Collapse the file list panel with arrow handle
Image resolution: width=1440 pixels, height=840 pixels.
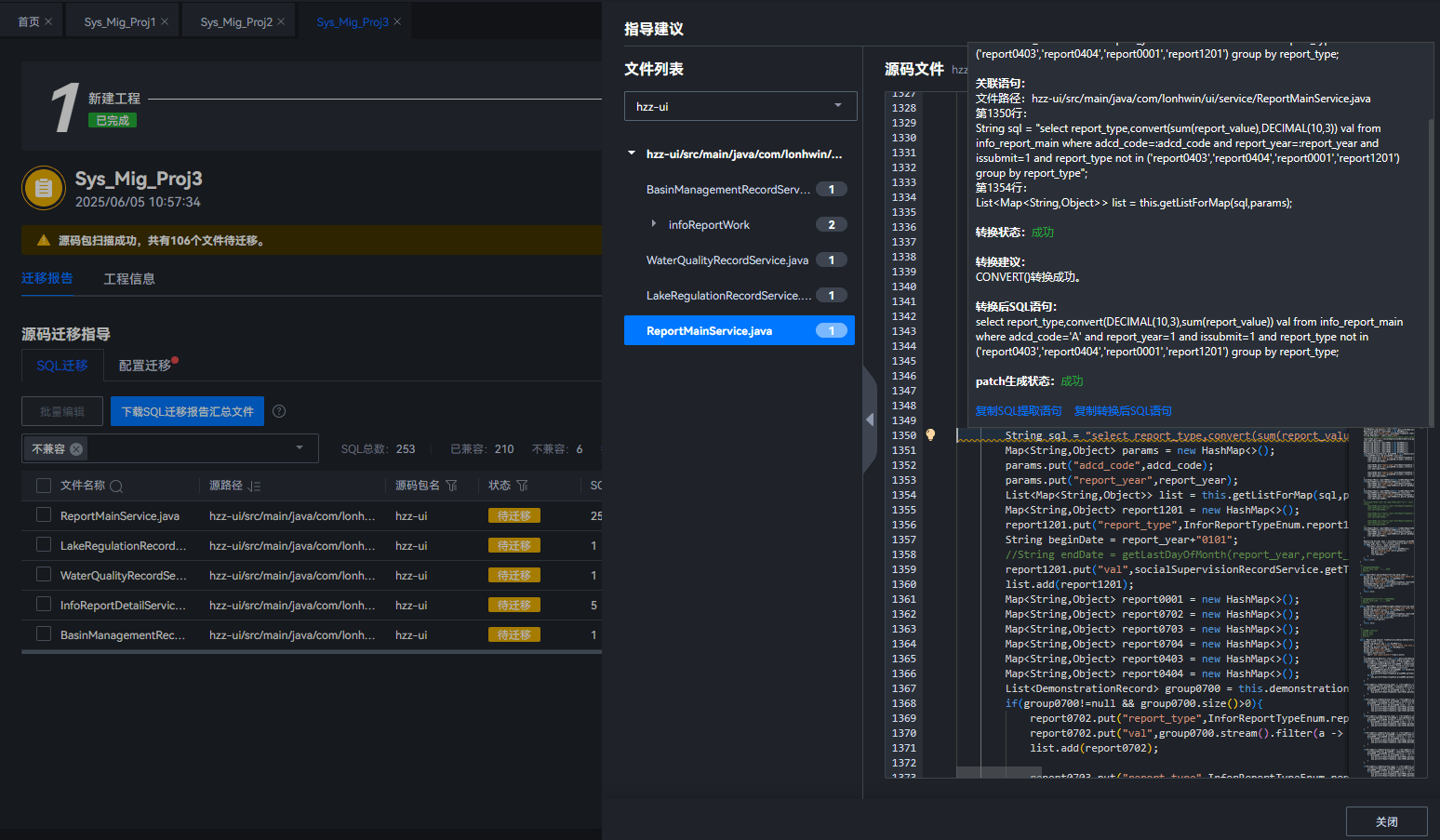pyautogui.click(x=870, y=420)
